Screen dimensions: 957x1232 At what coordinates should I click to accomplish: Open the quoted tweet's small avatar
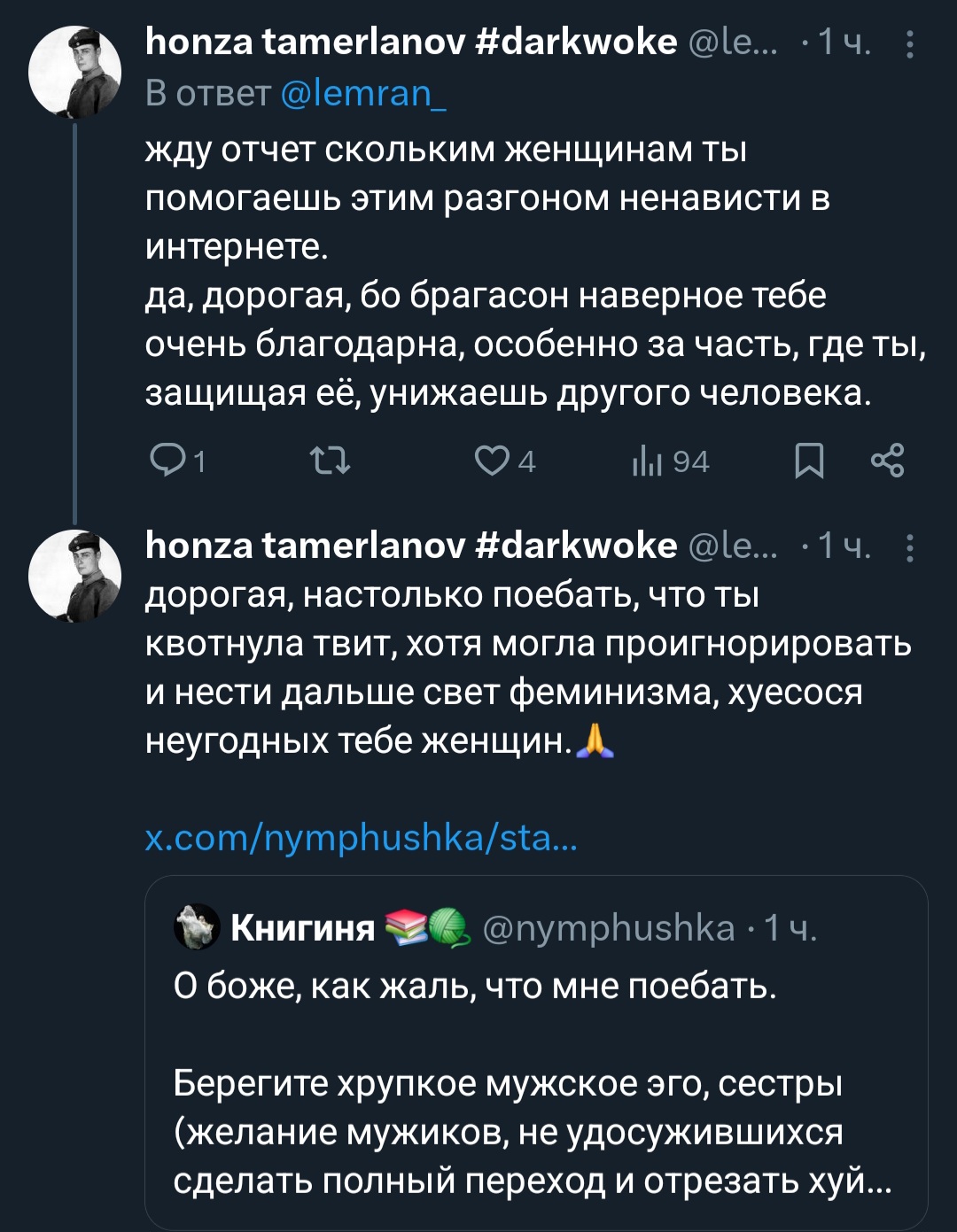pos(197,927)
